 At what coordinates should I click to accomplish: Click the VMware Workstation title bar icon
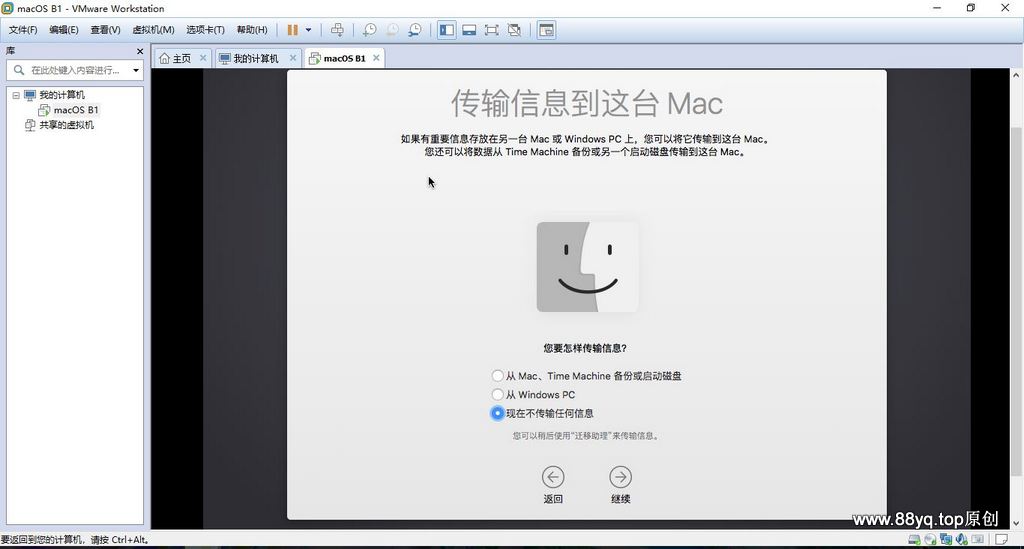[7, 8]
